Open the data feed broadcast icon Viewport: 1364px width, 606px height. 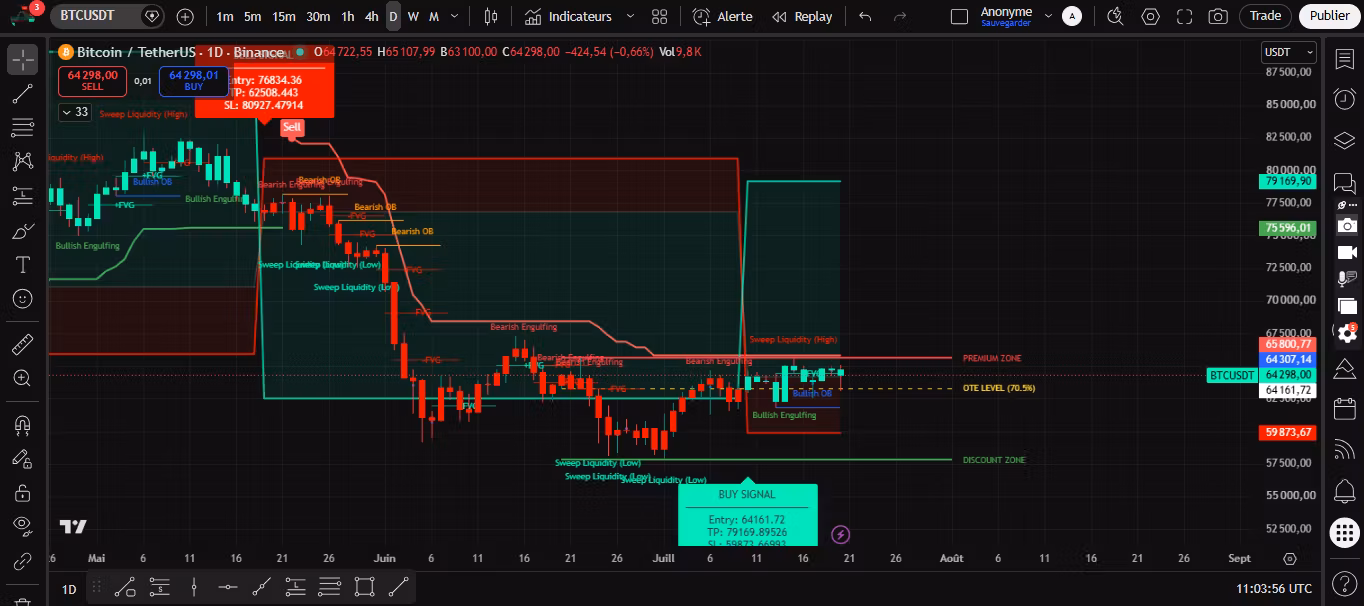click(1345, 450)
